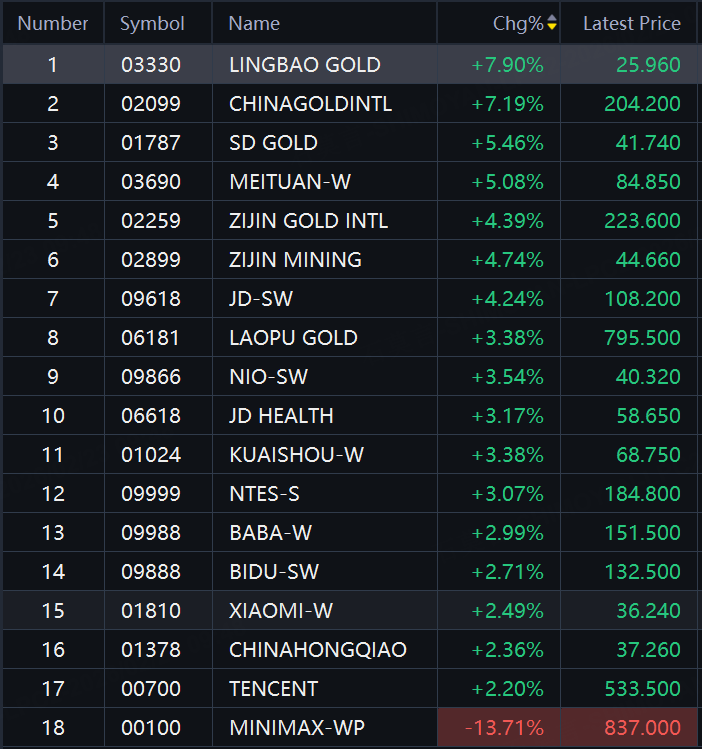Click symbol code 01810
Screen dimensions: 702x749
[x=151, y=611]
